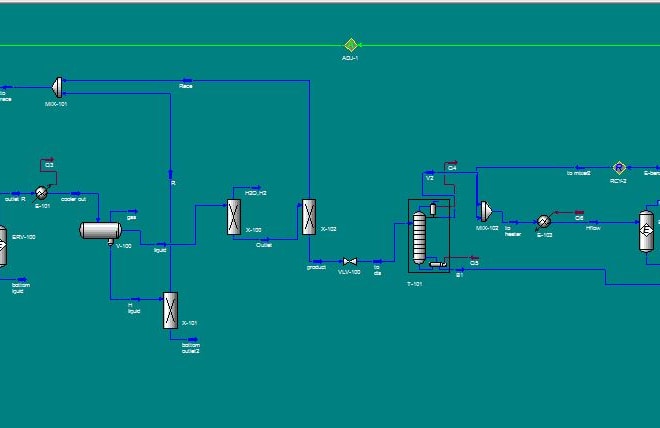
Task: Select the heater icon after to heater stream
Action: click(543, 221)
